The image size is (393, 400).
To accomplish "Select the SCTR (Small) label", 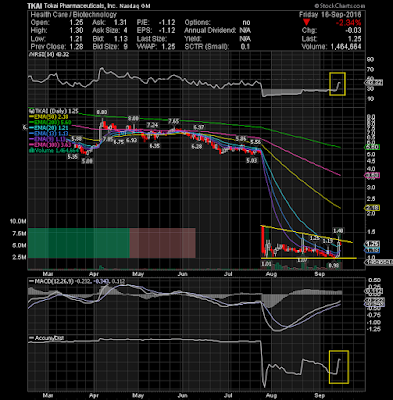I will coord(207,47).
